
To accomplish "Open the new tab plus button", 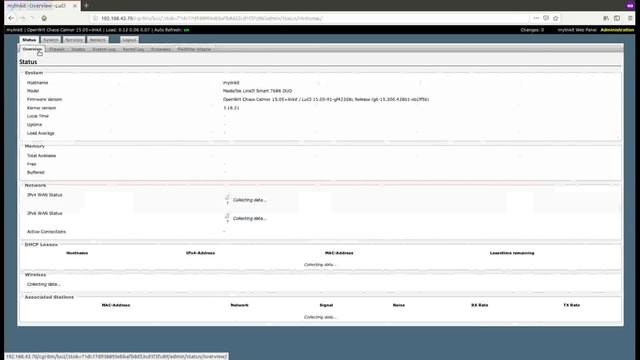I will [x=86, y=6].
